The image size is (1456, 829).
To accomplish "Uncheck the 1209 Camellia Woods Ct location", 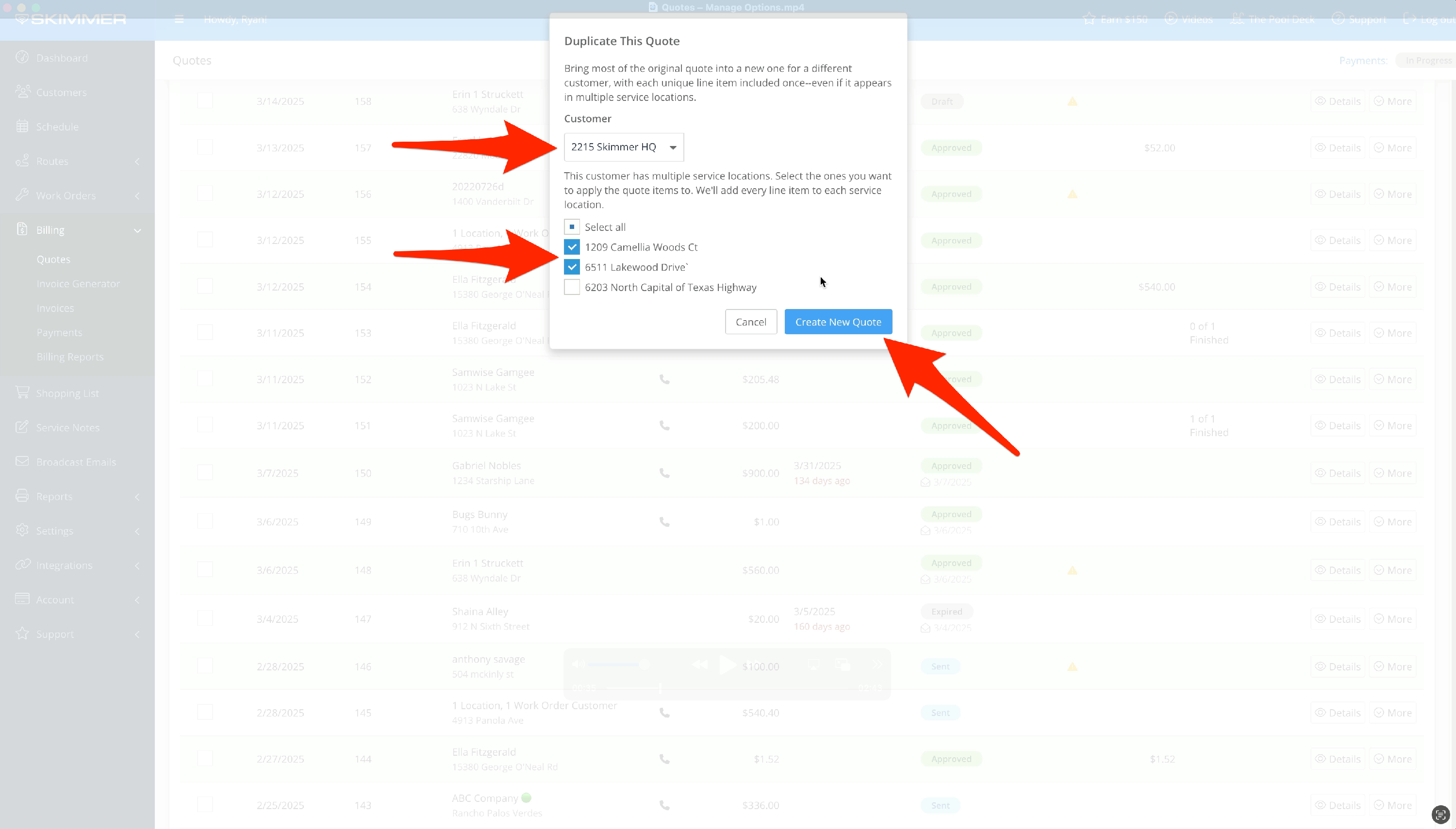I will click(x=572, y=247).
